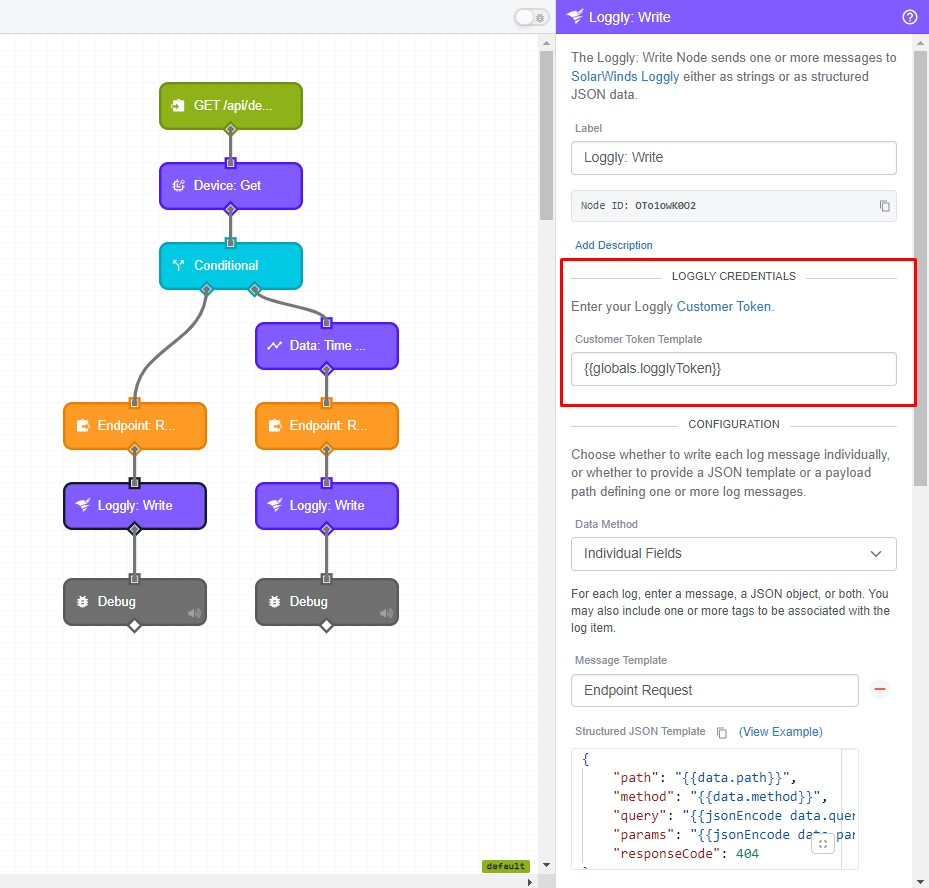
Task: Focus the Message Template field
Action: 715,690
